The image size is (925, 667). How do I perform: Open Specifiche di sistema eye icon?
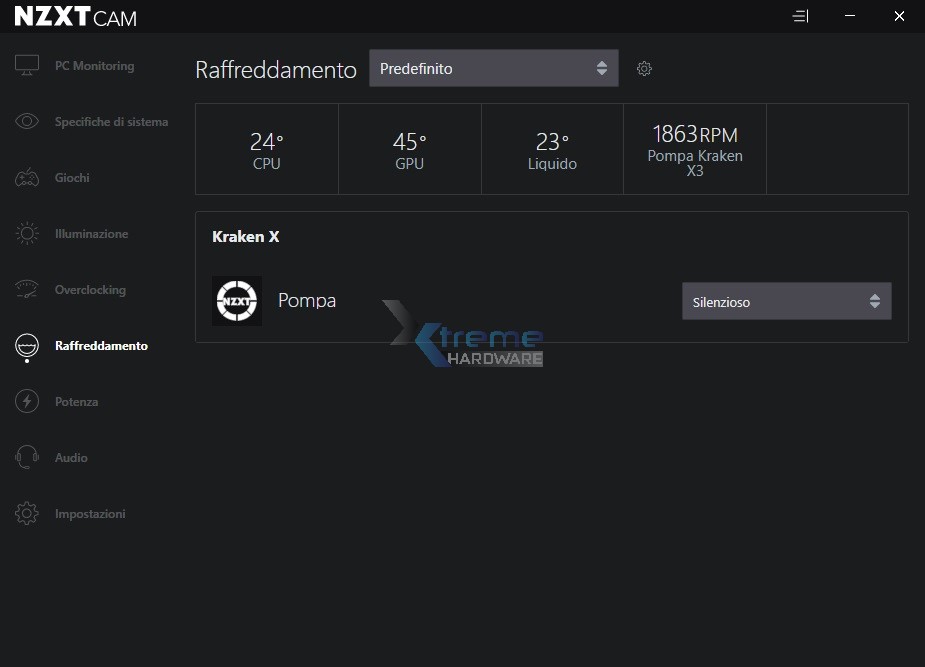(27, 122)
